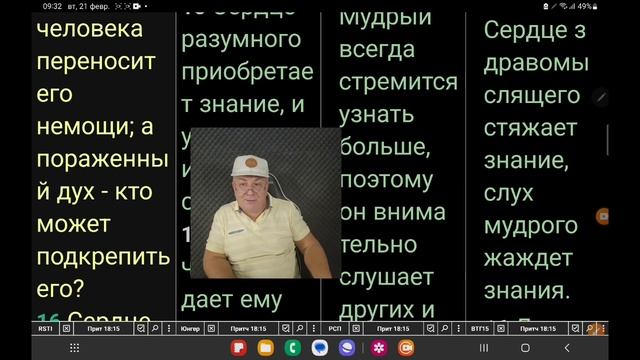Image resolution: width=640 pixels, height=360 pixels.
Task: Open the three-dot menu of the РСП pane
Action: [458, 328]
